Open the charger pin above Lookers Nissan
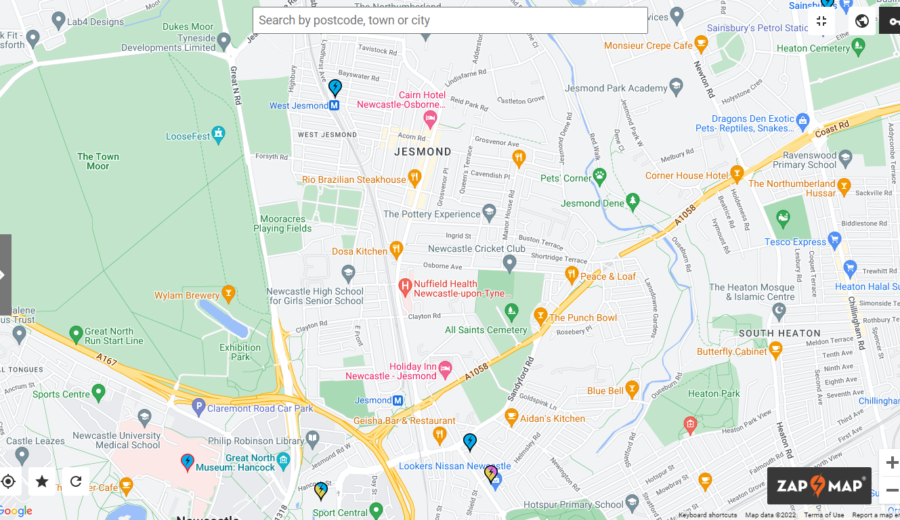The height and width of the screenshot is (520, 900). pos(470,441)
